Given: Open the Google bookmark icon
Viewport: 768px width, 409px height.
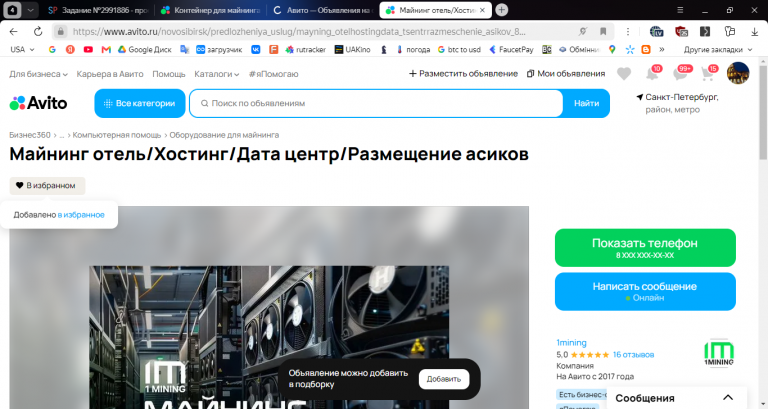Looking at the screenshot, I should (52, 49).
